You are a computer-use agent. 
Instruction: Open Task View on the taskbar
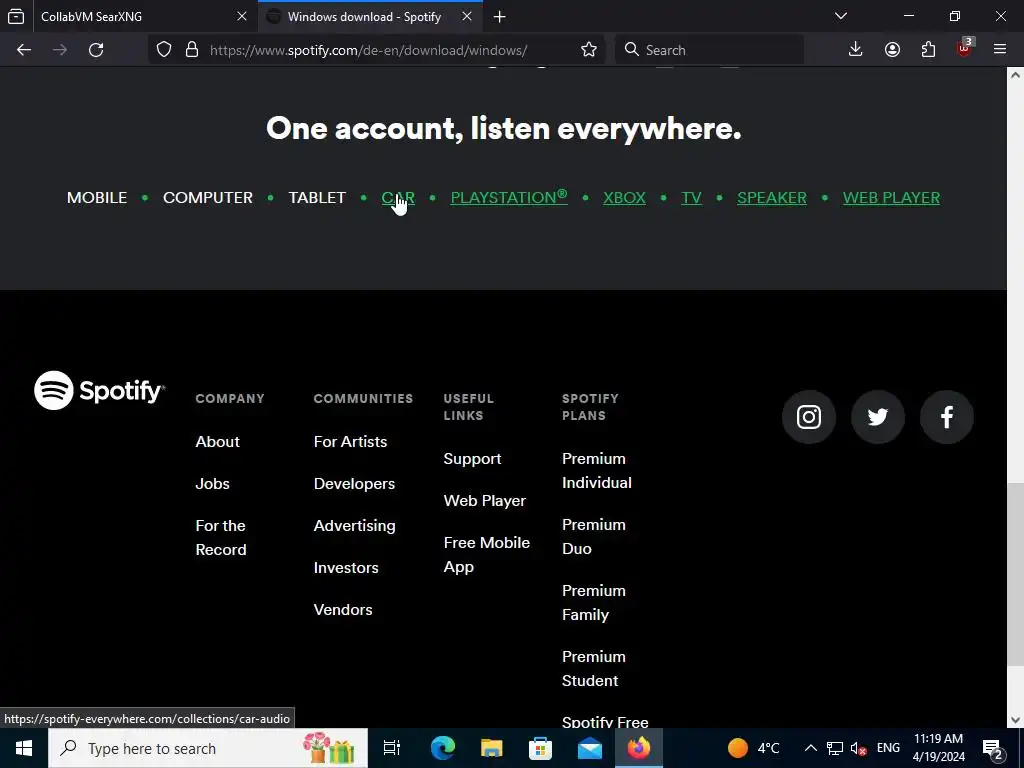click(x=392, y=748)
